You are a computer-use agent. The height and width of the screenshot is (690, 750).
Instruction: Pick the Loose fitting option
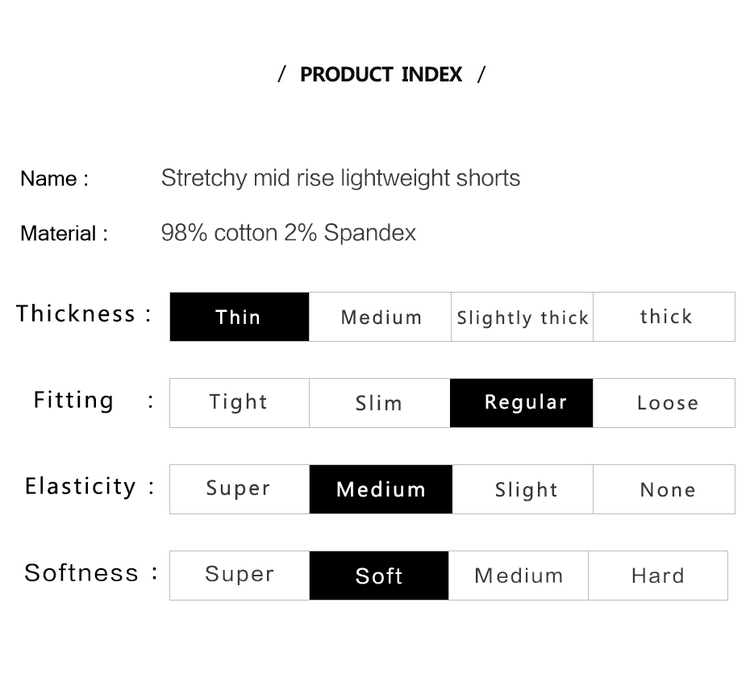coord(664,403)
